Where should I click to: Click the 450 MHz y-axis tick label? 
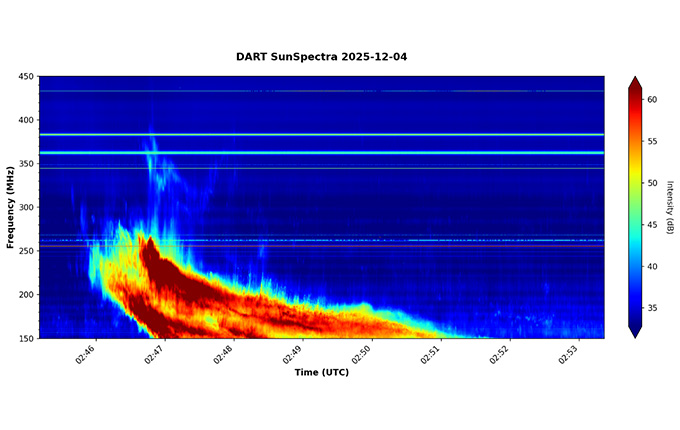coord(25,76)
